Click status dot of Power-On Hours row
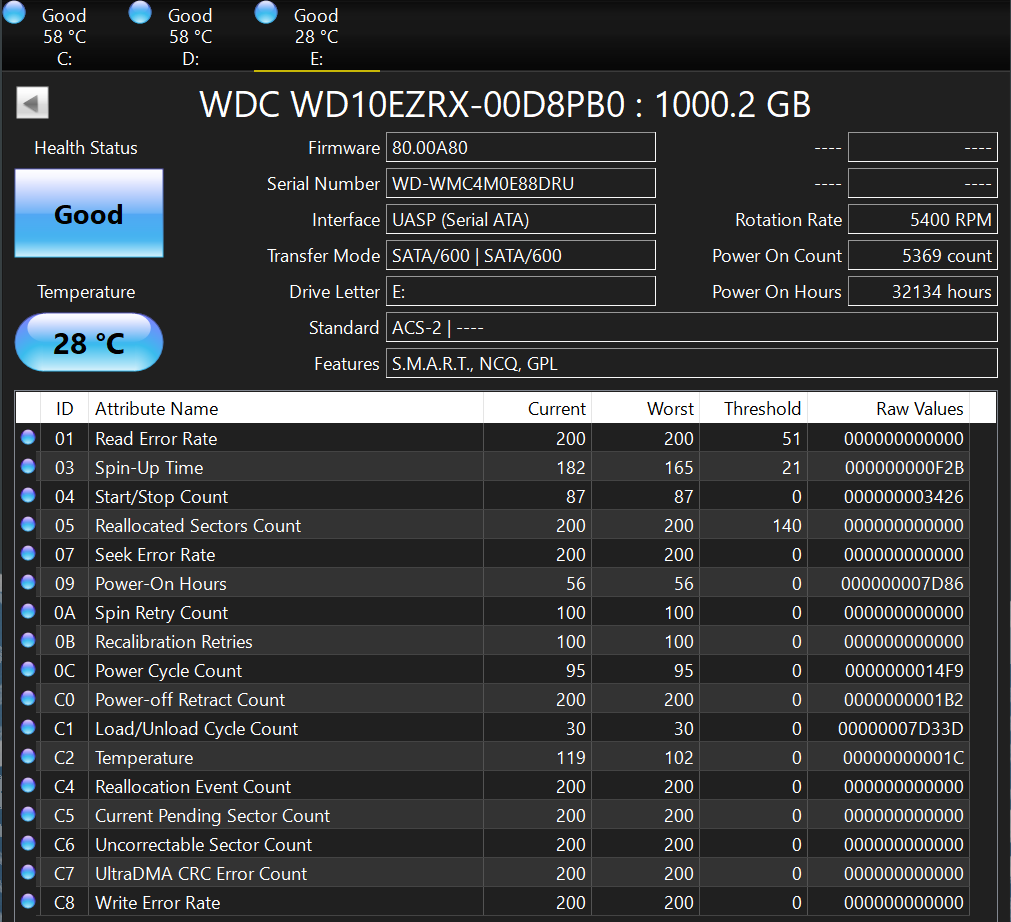Screen dimensions: 1011x922 coord(28,582)
